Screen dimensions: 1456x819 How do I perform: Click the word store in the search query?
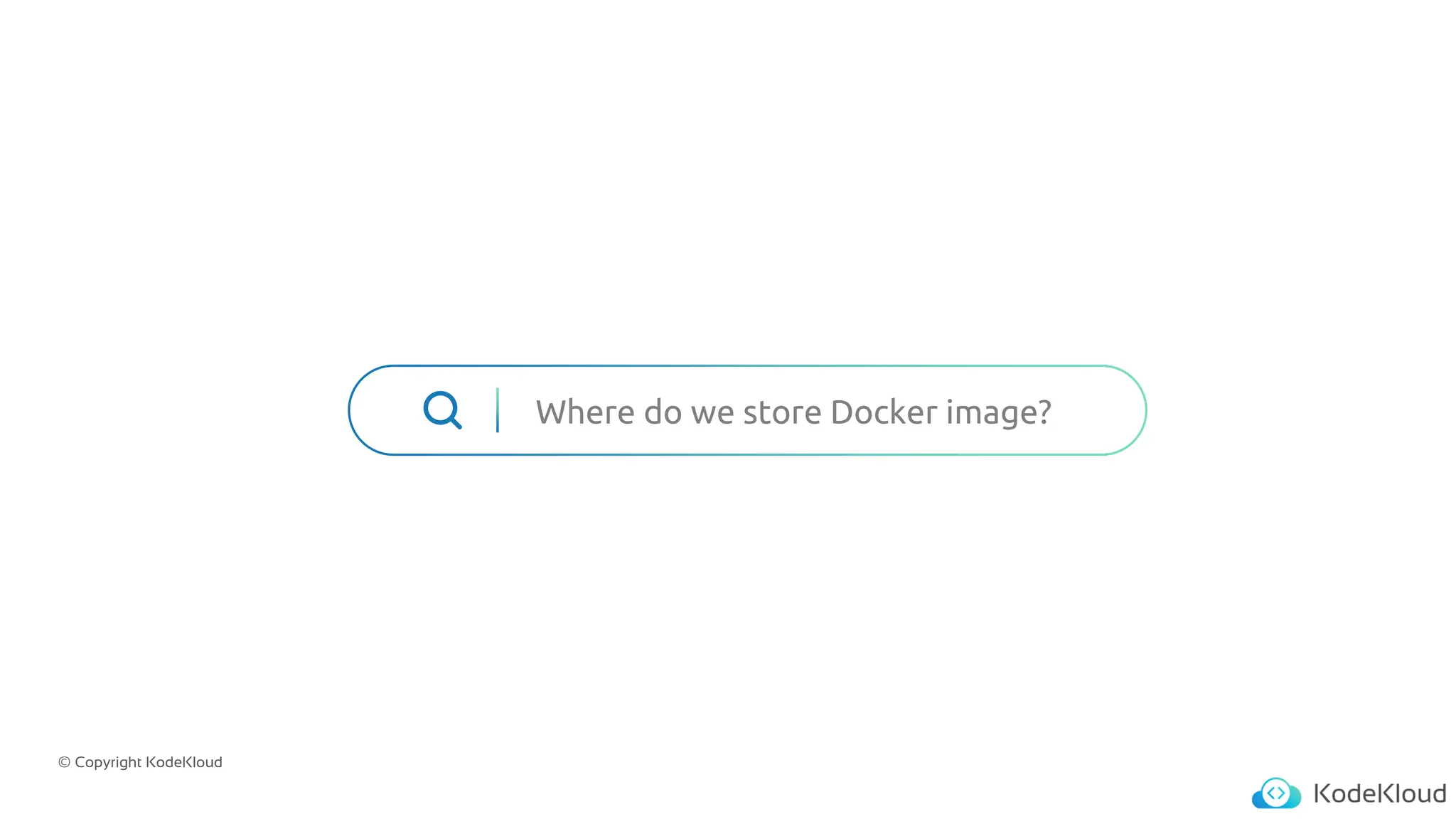tap(782, 413)
